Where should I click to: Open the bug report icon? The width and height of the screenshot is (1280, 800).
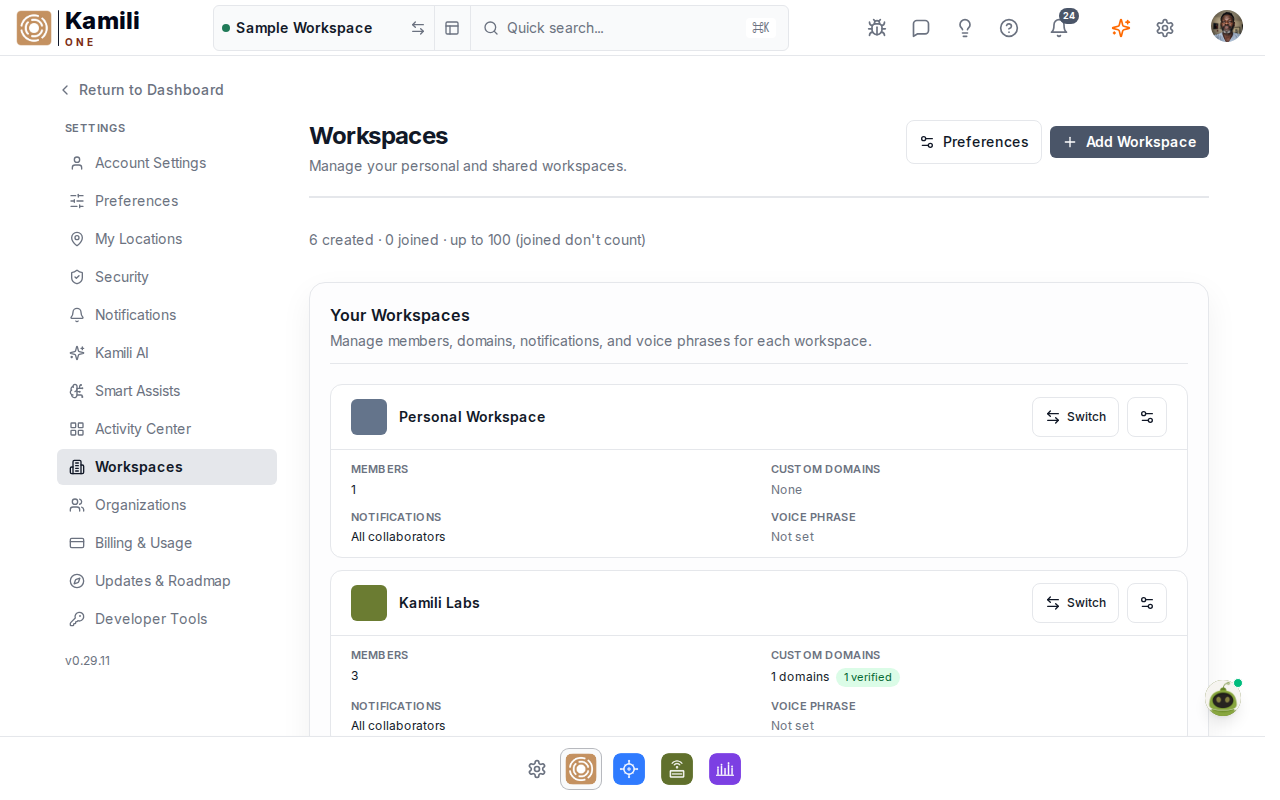tap(877, 28)
